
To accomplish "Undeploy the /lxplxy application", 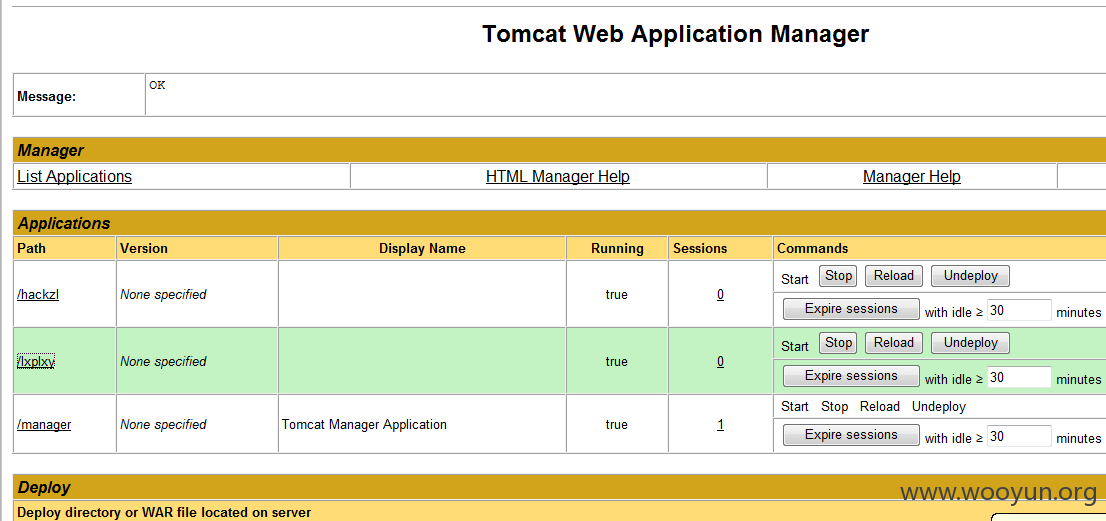I will coord(971,343).
